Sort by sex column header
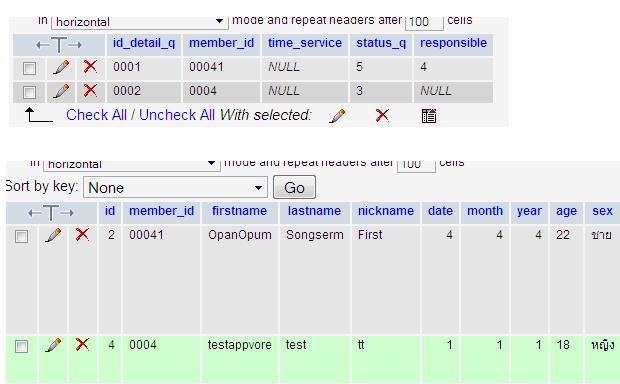620x384 pixels. [x=603, y=211]
